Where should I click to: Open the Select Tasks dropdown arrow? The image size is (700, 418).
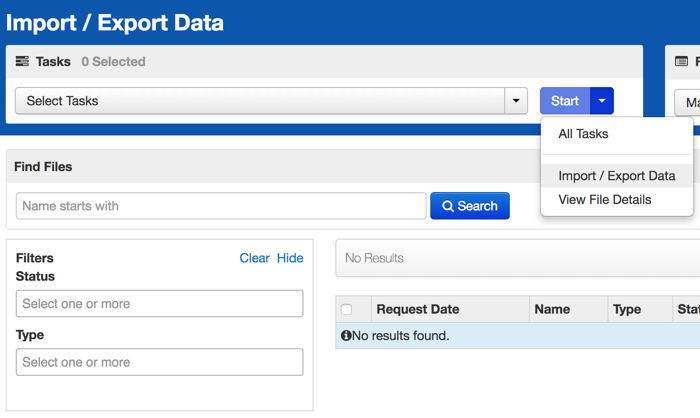coord(515,101)
